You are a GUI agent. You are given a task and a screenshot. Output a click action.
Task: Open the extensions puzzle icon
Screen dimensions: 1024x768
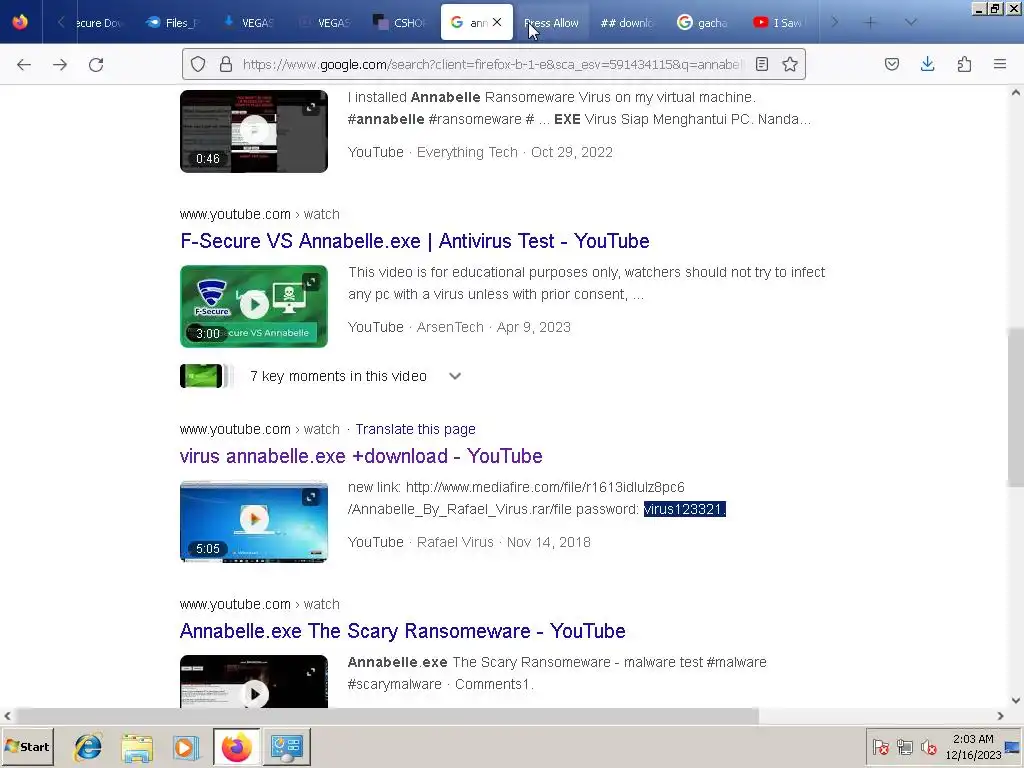tap(964, 64)
